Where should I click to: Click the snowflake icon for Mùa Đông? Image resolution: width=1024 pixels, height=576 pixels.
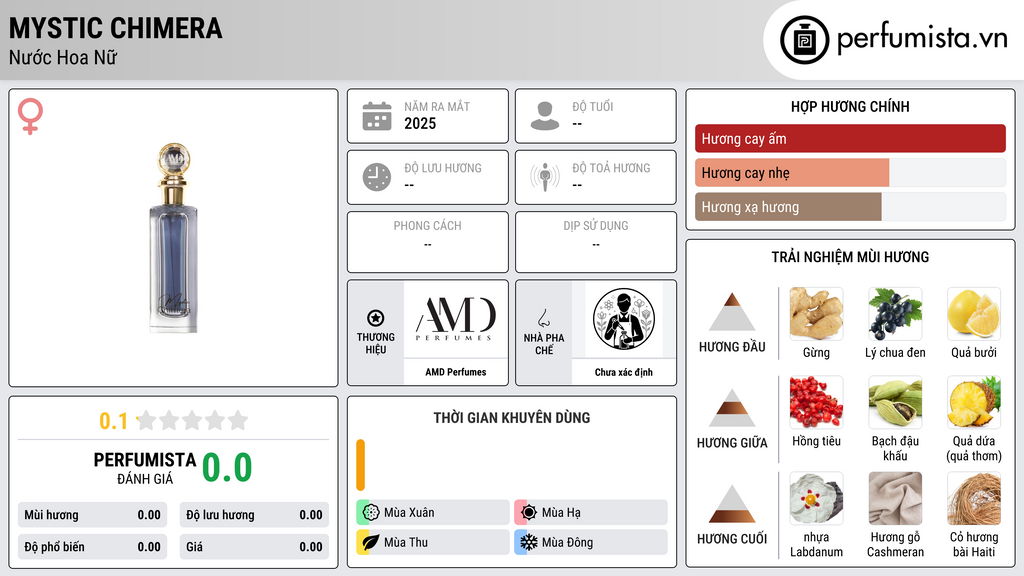[529, 542]
